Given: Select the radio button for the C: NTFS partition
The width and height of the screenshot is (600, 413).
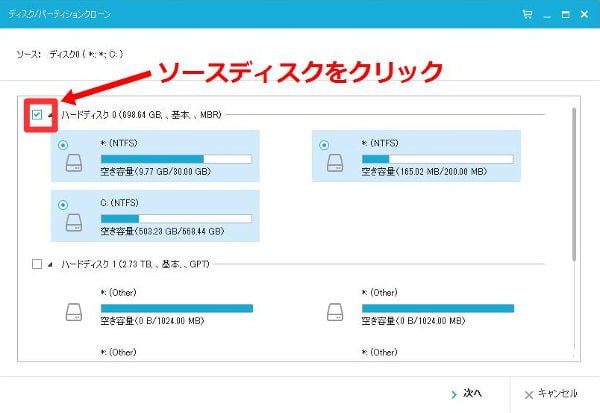Looking at the screenshot, I should coord(66,203).
